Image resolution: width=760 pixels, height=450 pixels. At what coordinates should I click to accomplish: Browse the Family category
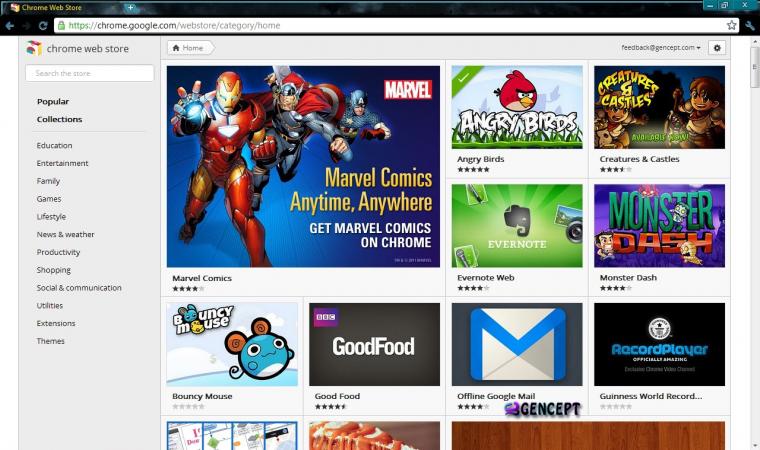tap(48, 181)
